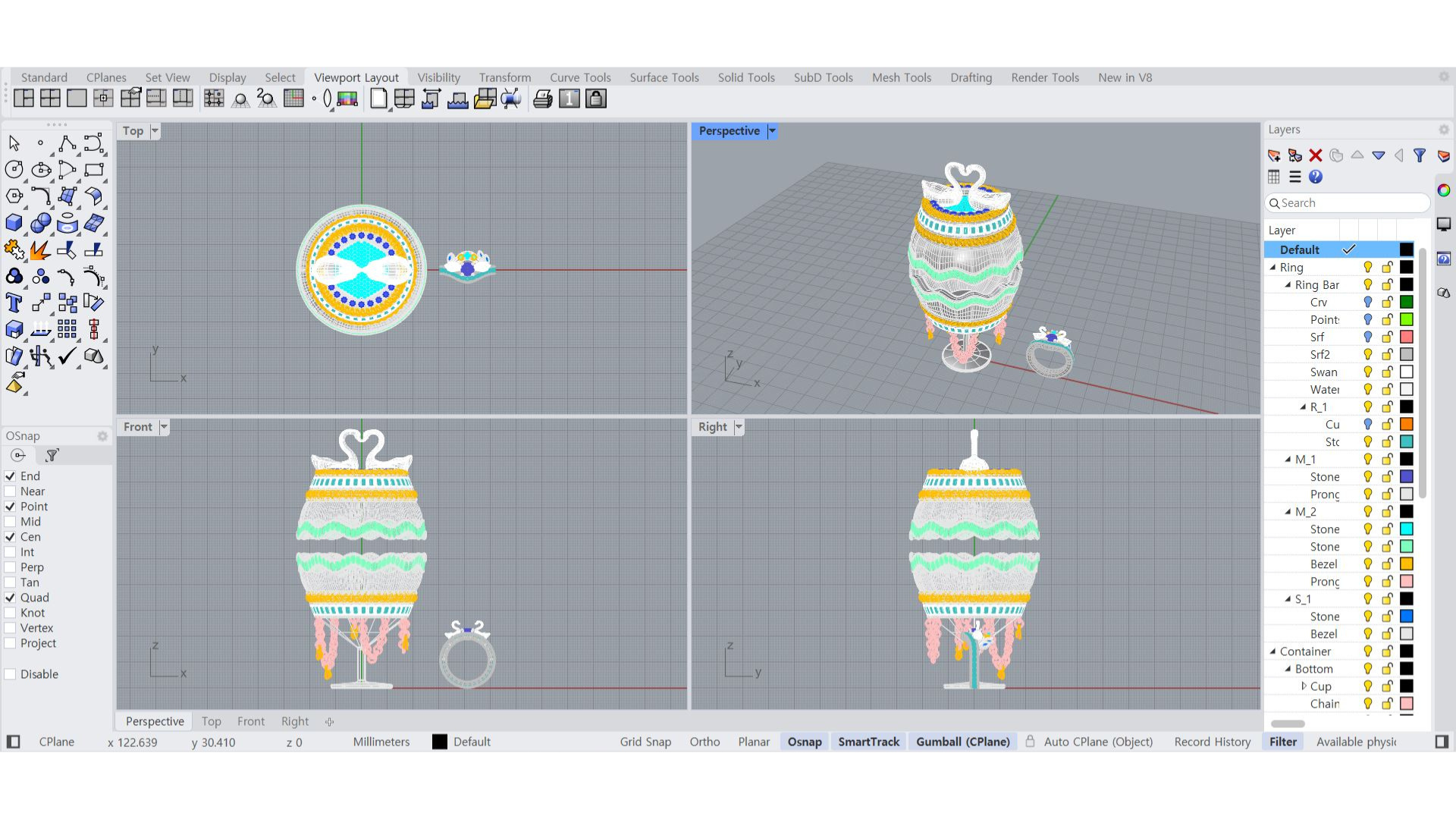This screenshot has height=819, width=1456.
Task: Open the layer filter funnel icon
Action: 1420,155
